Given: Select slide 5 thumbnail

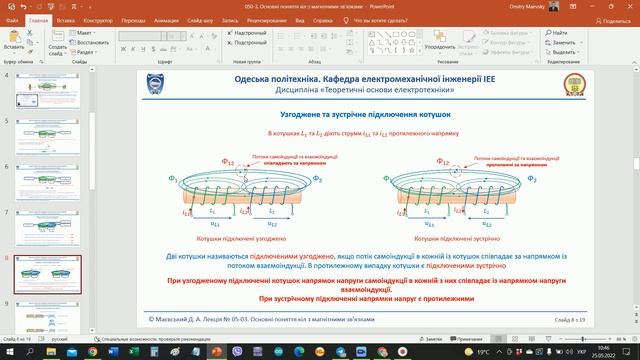Looking at the screenshot, I should [47, 137].
